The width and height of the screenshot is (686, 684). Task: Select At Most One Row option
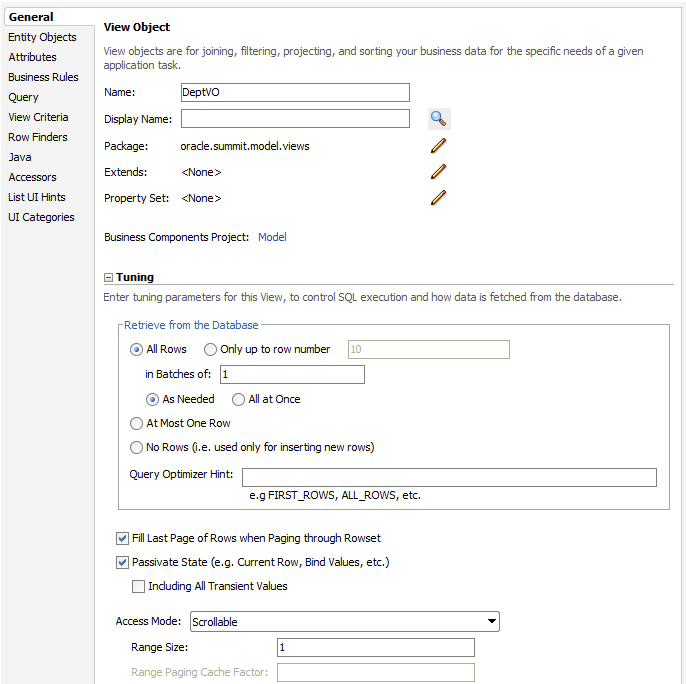136,423
